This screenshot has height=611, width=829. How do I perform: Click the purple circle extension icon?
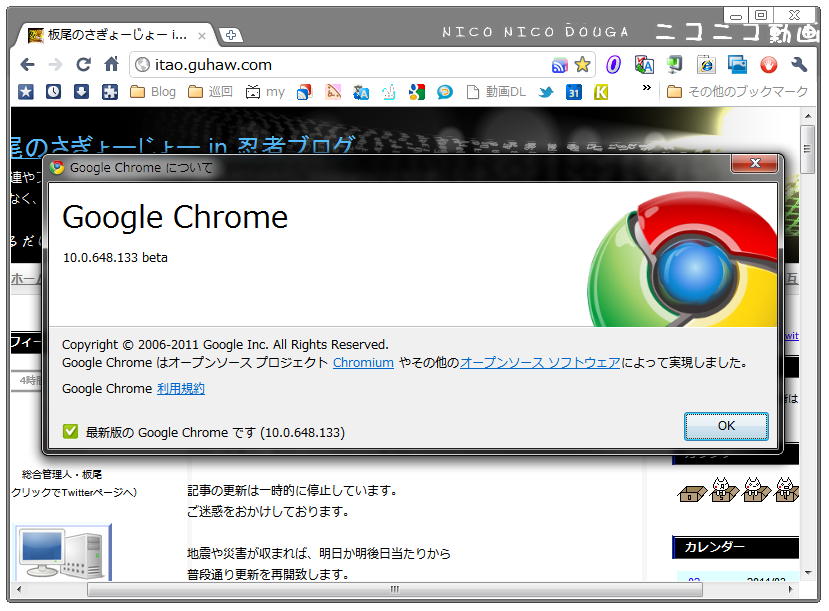(613, 65)
